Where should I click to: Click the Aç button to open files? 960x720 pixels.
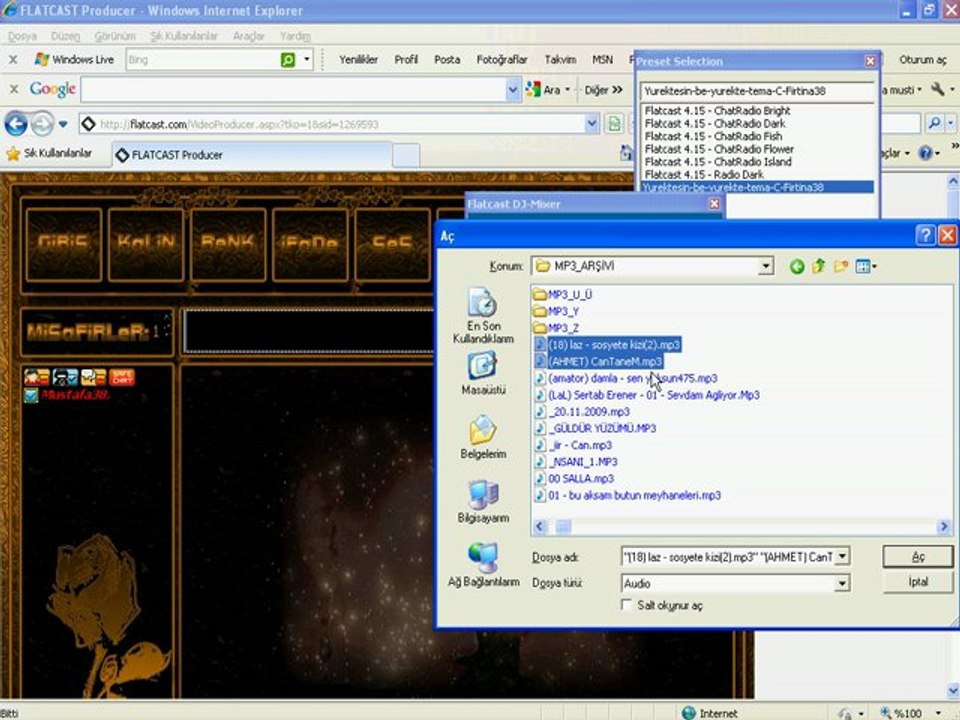coord(918,556)
